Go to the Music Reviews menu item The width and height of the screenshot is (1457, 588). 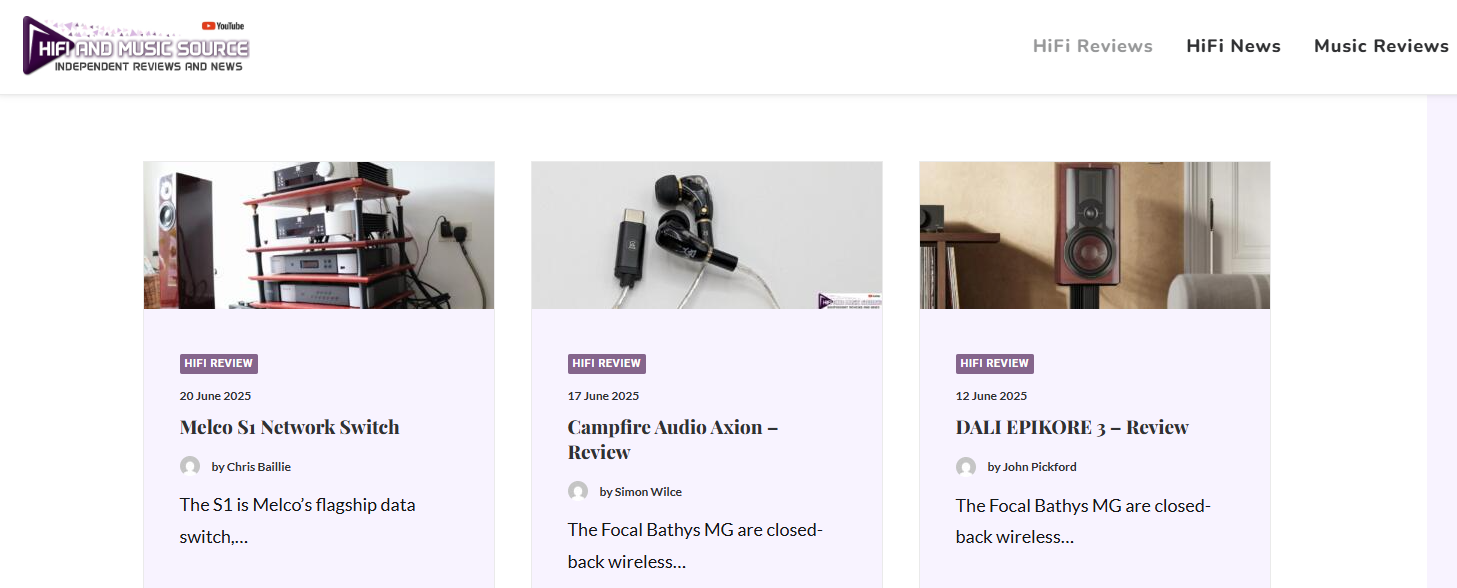coord(1381,46)
